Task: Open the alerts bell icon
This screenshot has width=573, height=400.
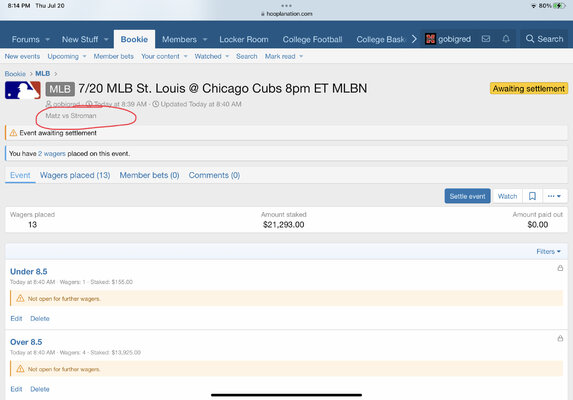Action: pos(506,39)
